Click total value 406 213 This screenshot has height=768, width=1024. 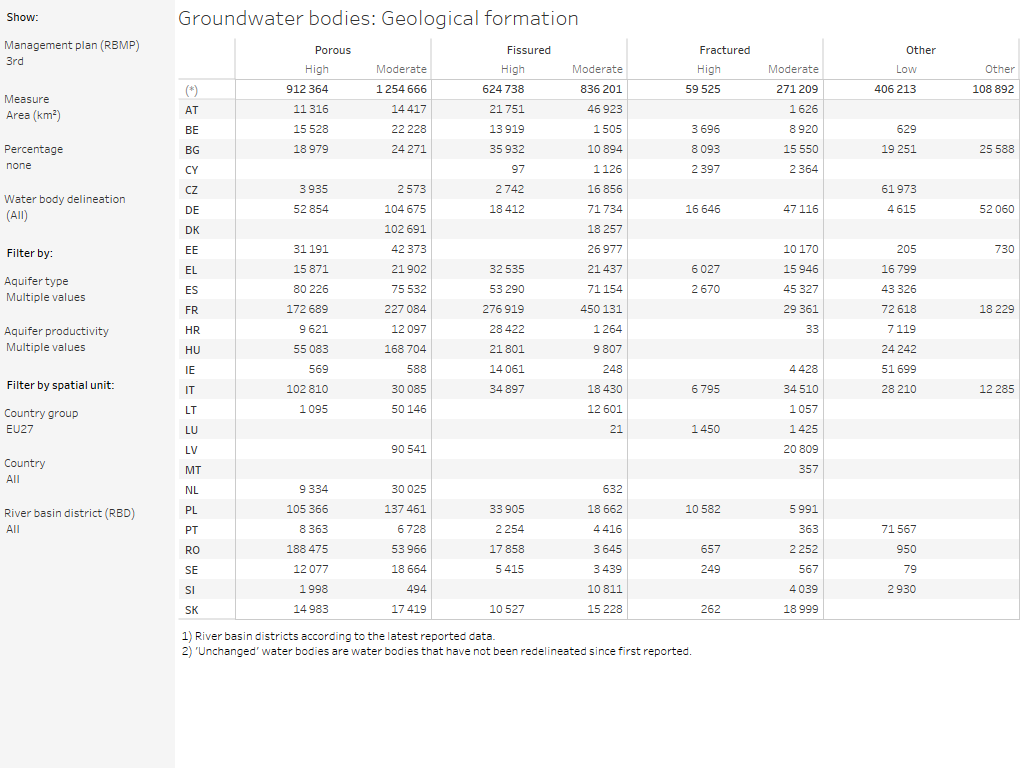point(895,89)
